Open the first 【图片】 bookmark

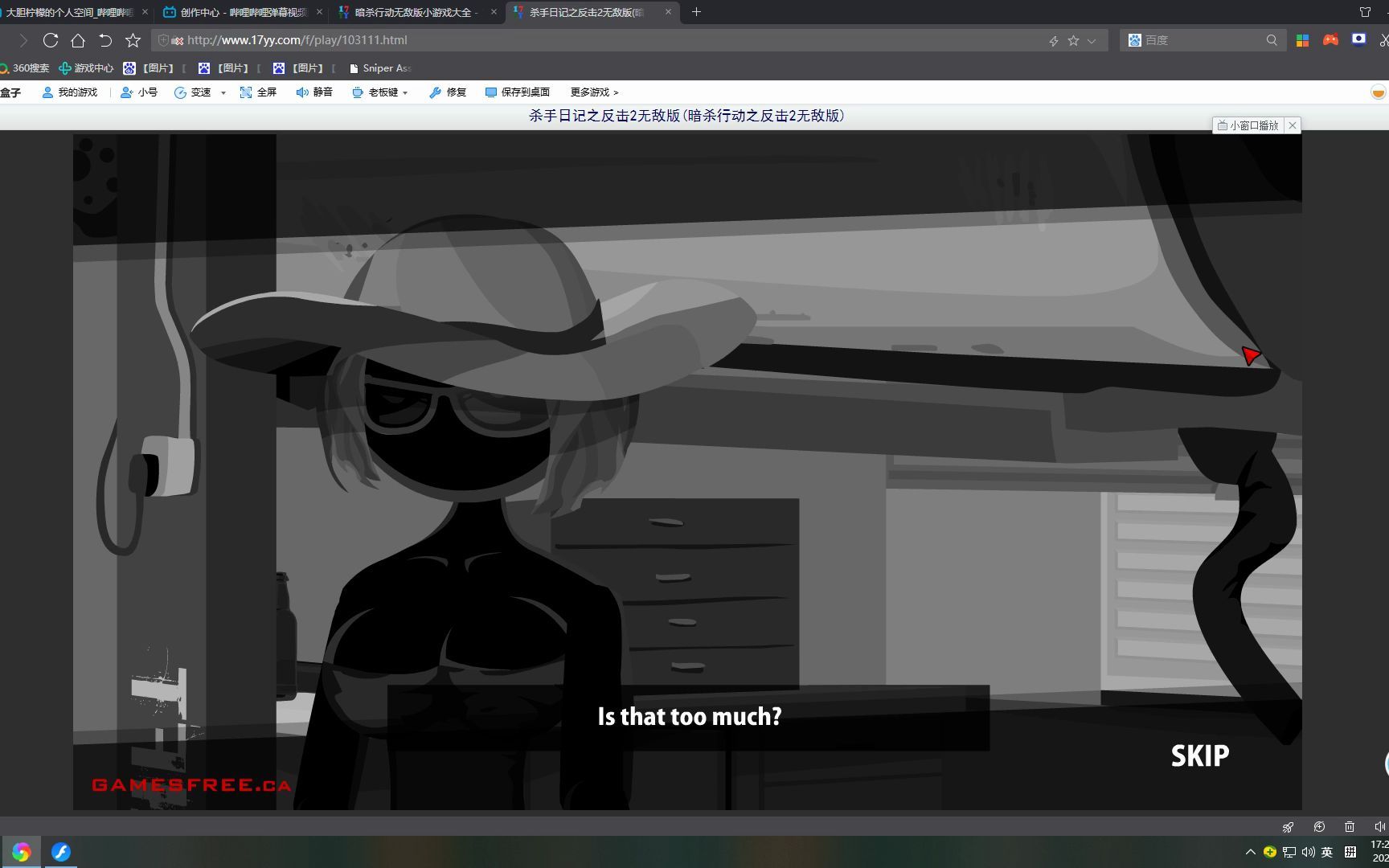(150, 68)
